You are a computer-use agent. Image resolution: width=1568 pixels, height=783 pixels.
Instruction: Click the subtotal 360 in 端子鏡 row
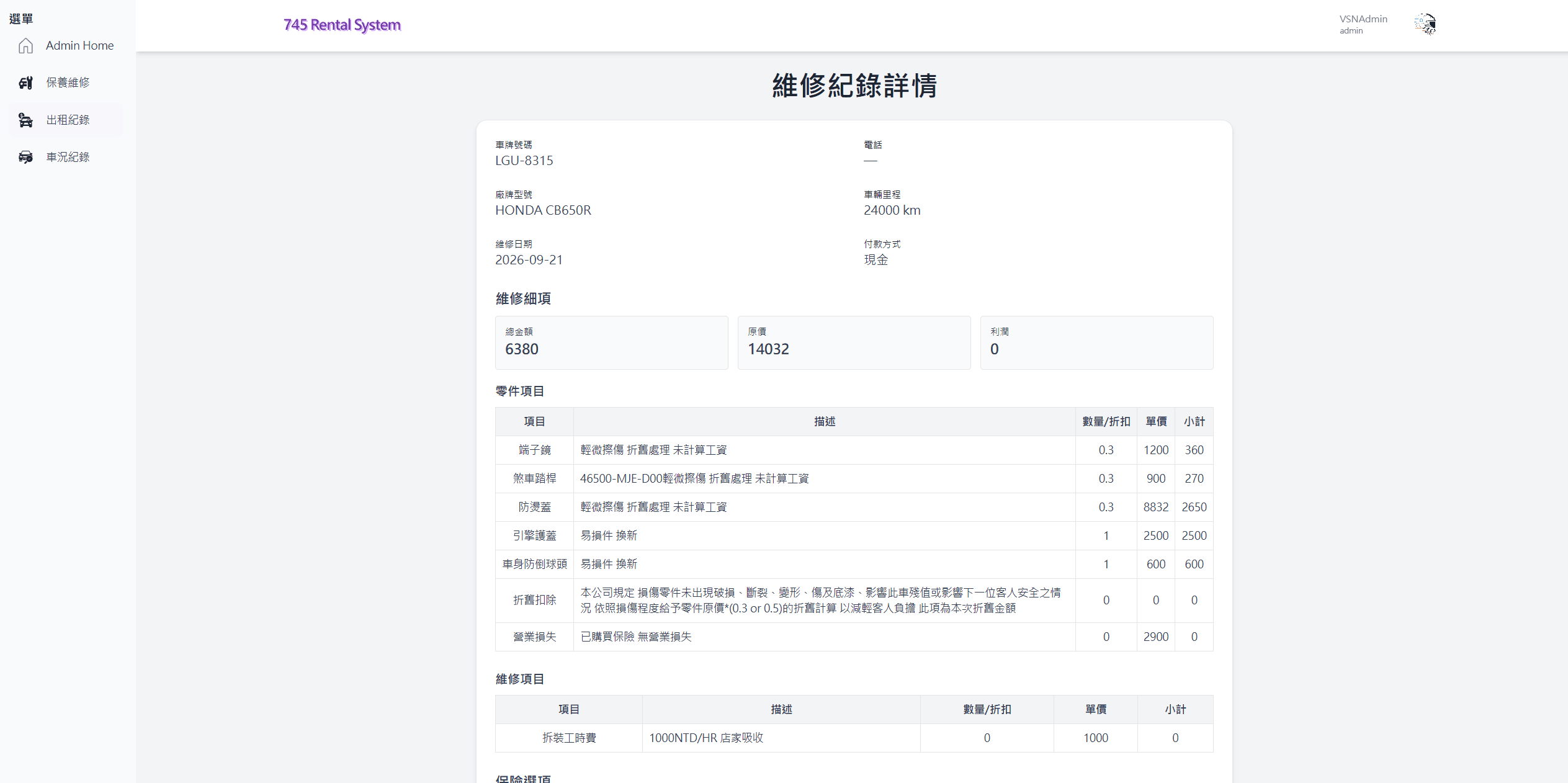coord(1194,450)
